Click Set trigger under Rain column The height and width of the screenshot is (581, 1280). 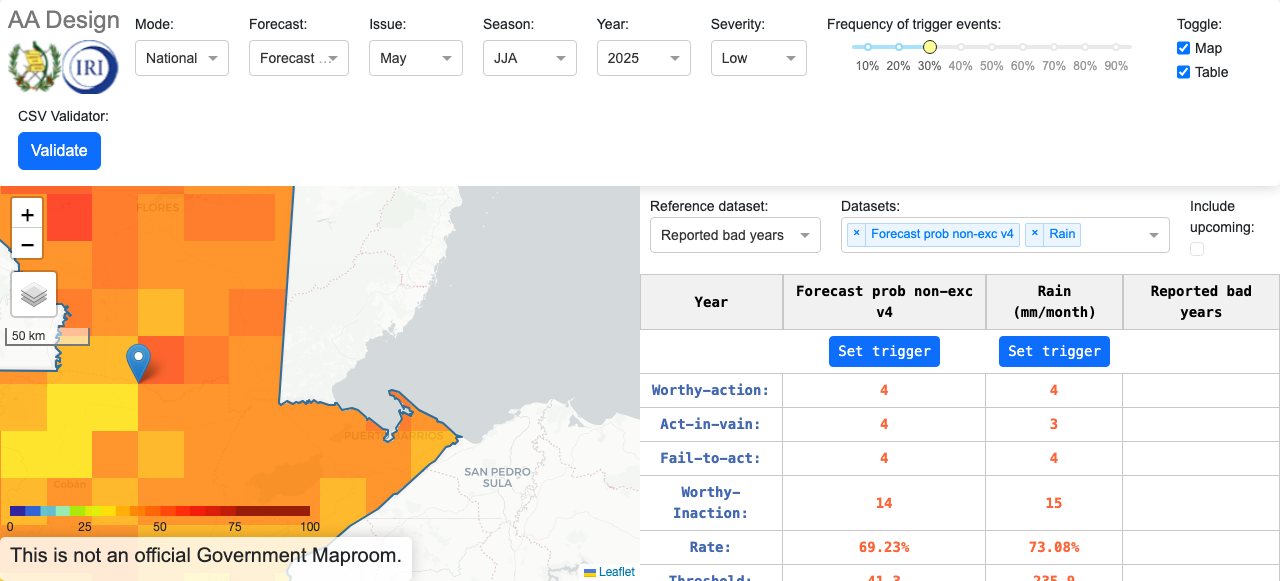point(1054,351)
